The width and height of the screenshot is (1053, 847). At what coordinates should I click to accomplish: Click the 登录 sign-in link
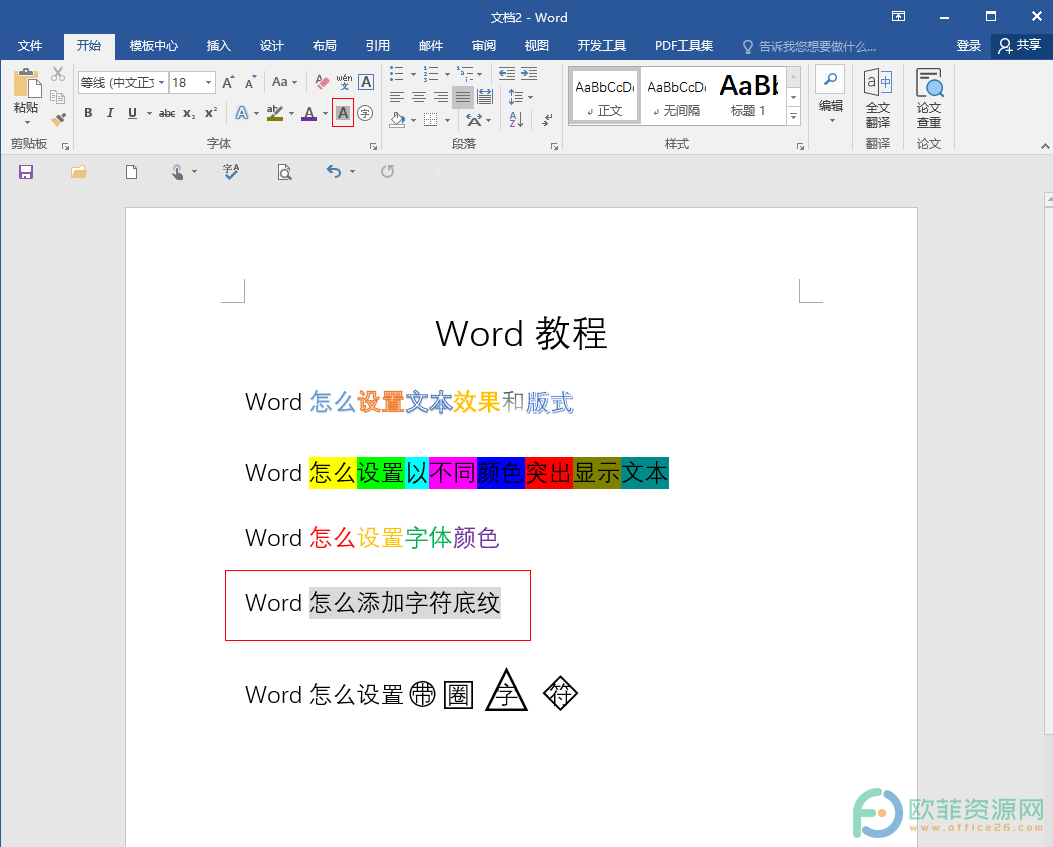tap(968, 46)
